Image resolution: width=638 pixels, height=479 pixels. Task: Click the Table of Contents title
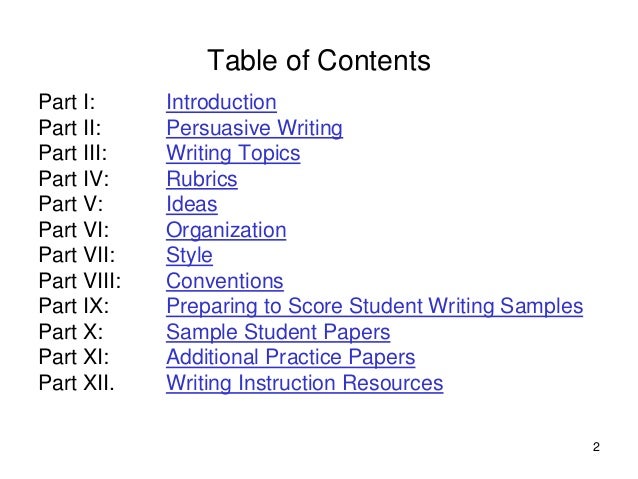319,60
